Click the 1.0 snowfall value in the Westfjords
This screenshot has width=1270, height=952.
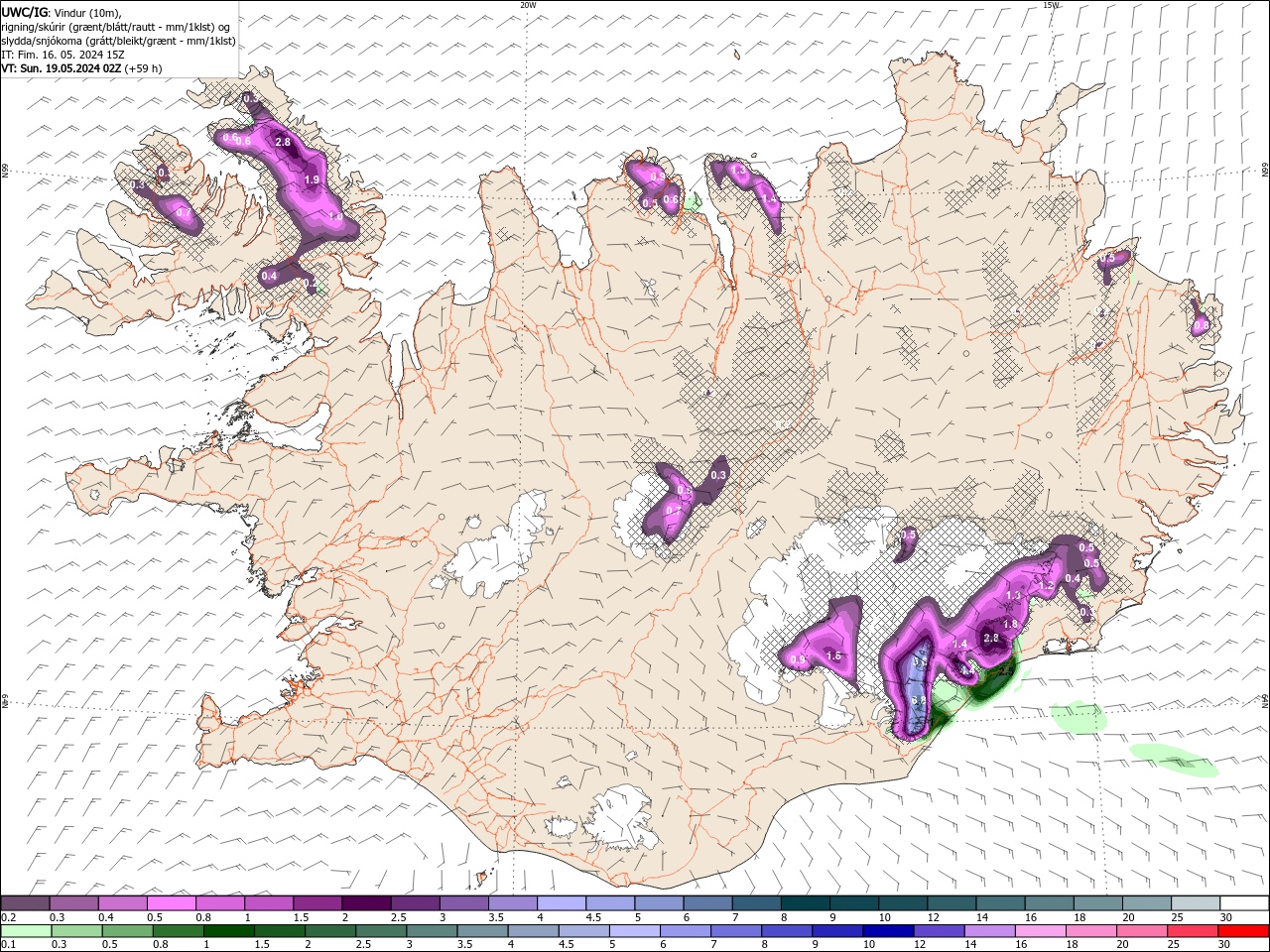[335, 216]
